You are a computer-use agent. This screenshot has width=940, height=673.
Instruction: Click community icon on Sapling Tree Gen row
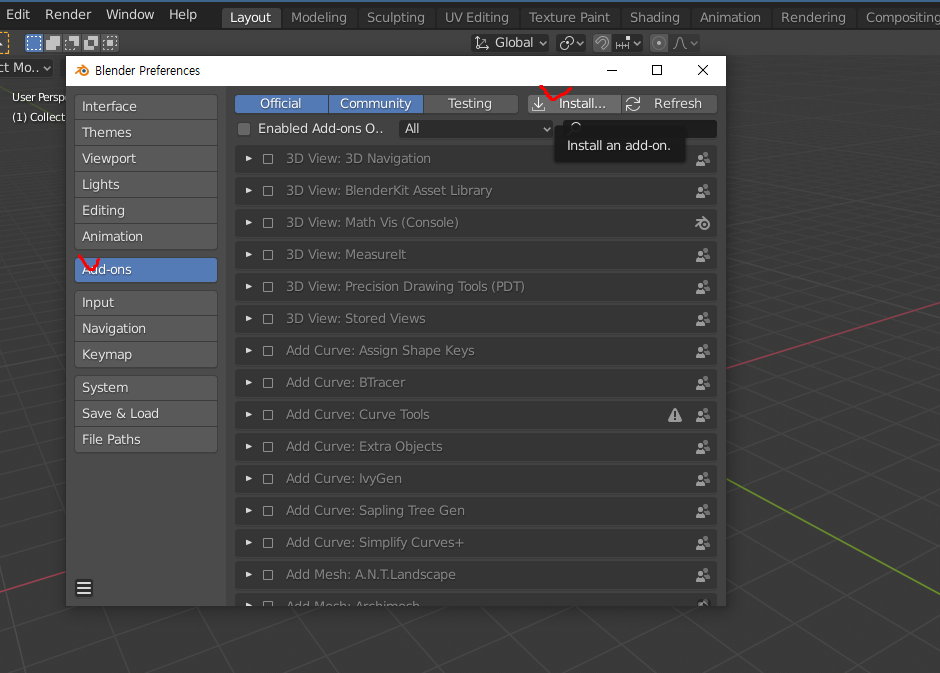coord(703,511)
